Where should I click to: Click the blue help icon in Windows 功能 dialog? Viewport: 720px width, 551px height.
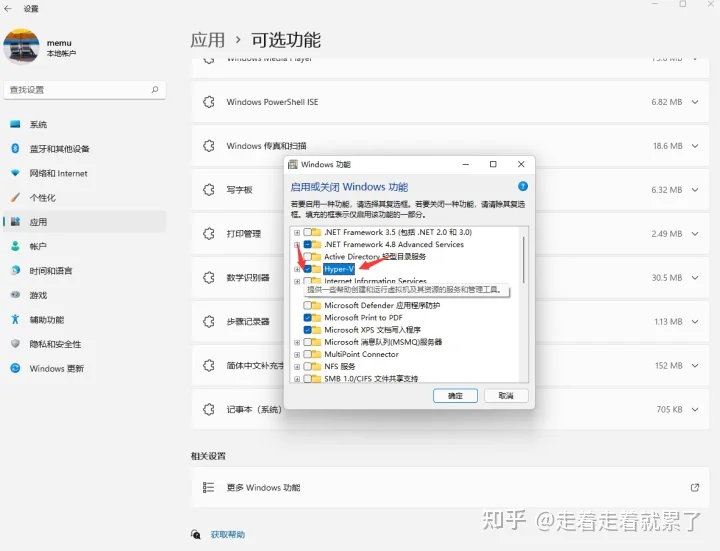523,186
